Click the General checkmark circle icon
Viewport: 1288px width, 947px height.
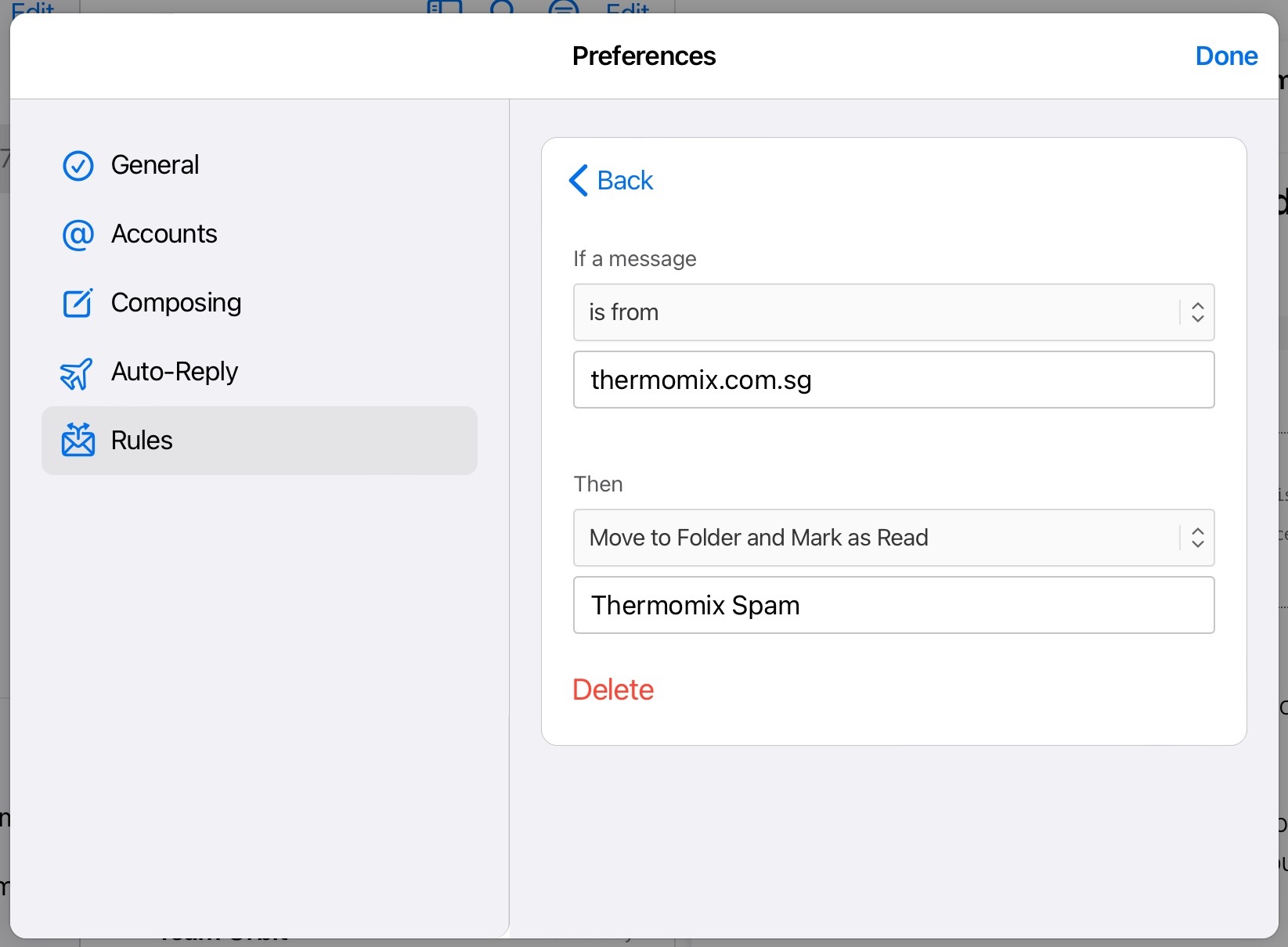pos(78,166)
